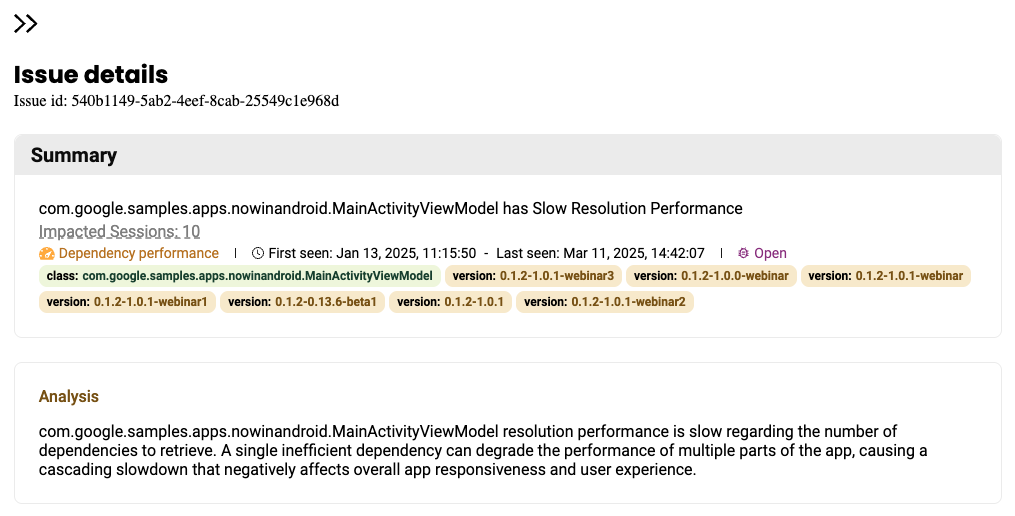
Task: Click the clock icon before First seen
Action: click(x=258, y=253)
